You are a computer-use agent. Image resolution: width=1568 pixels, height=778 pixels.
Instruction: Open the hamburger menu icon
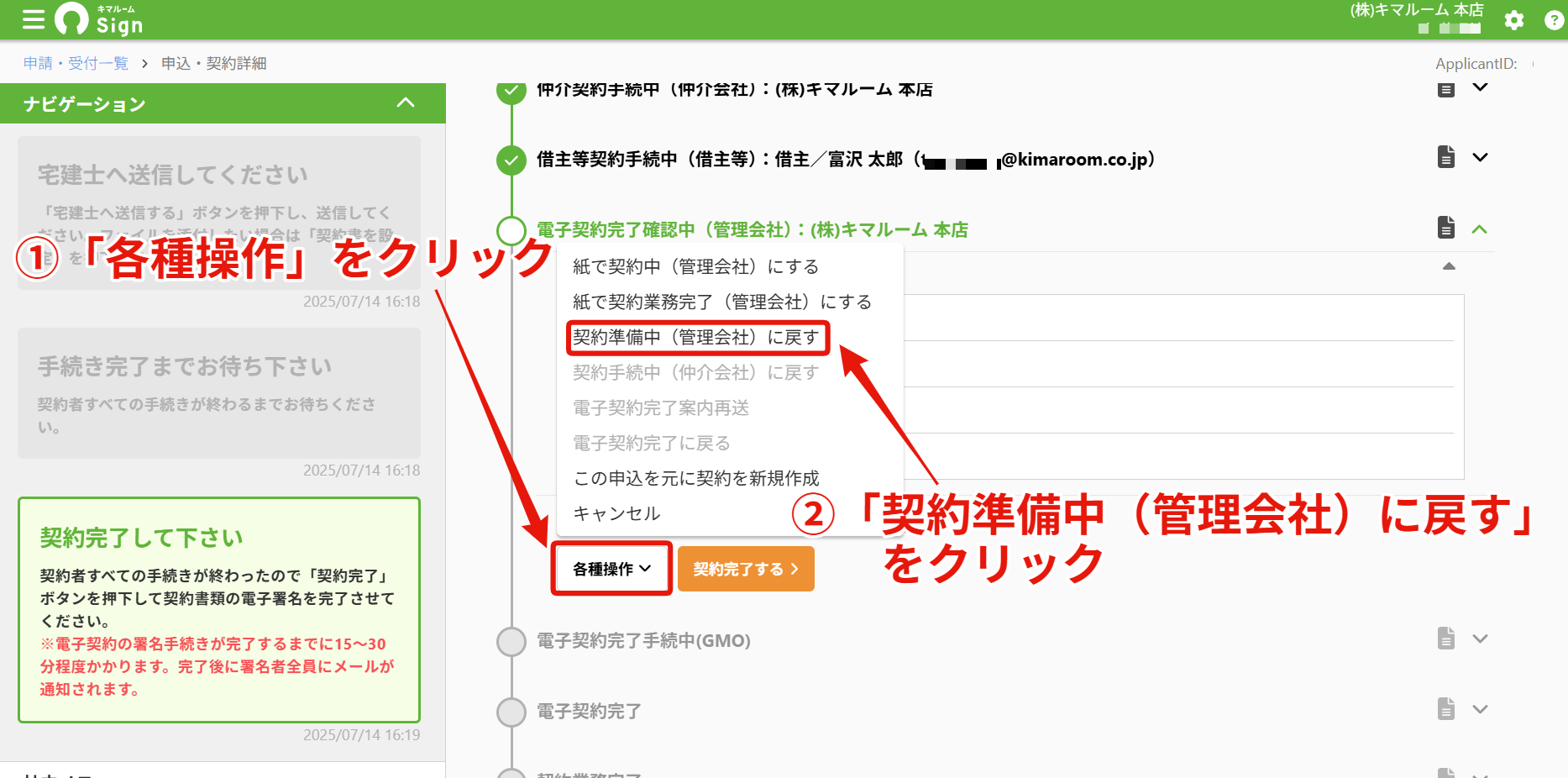tap(34, 19)
